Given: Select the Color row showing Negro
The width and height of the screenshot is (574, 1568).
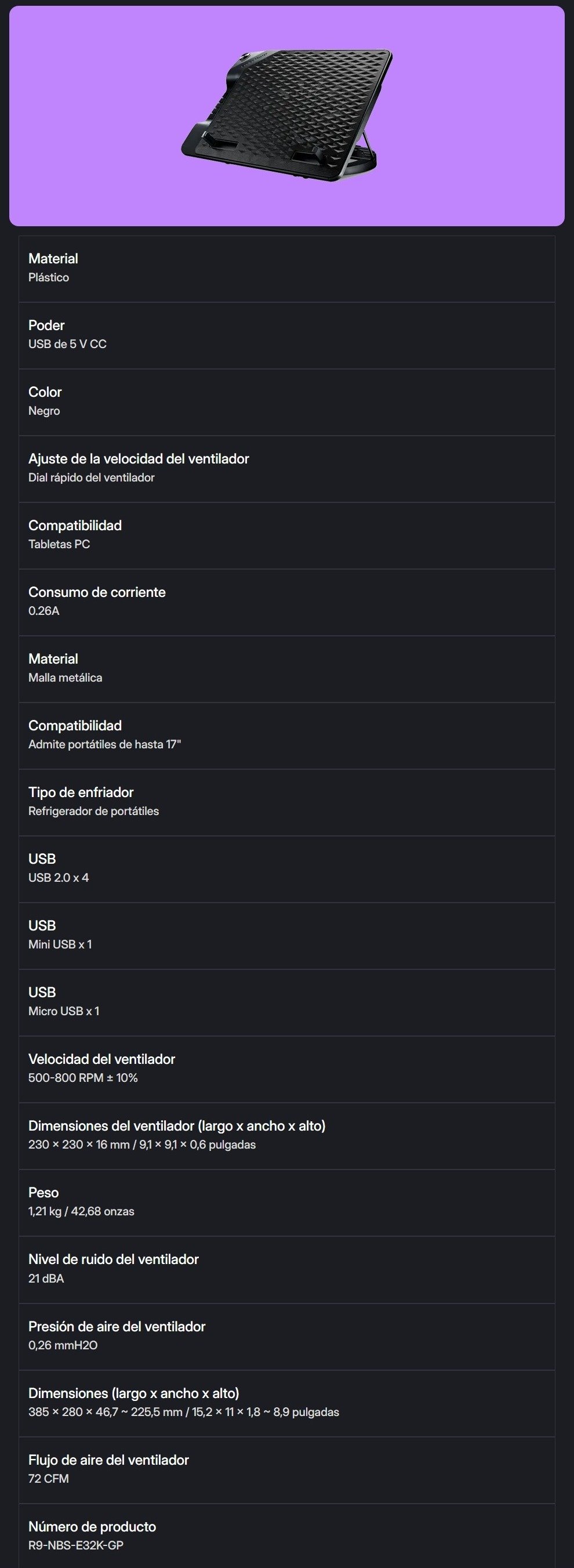Looking at the screenshot, I should (x=286, y=402).
